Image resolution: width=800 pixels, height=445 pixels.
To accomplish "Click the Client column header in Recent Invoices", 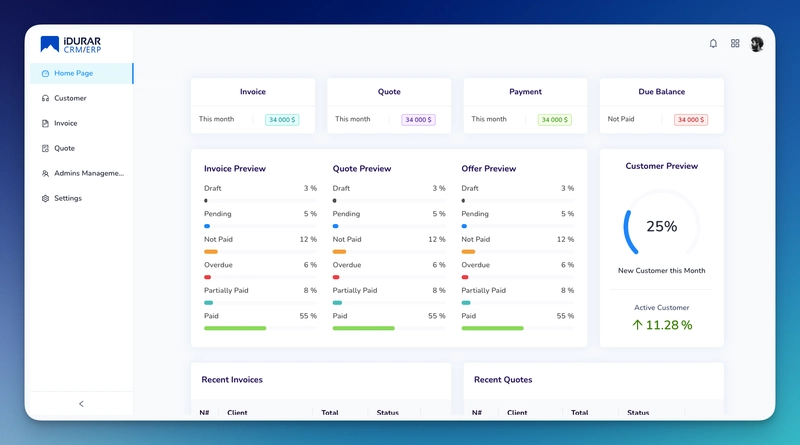I will [x=237, y=412].
